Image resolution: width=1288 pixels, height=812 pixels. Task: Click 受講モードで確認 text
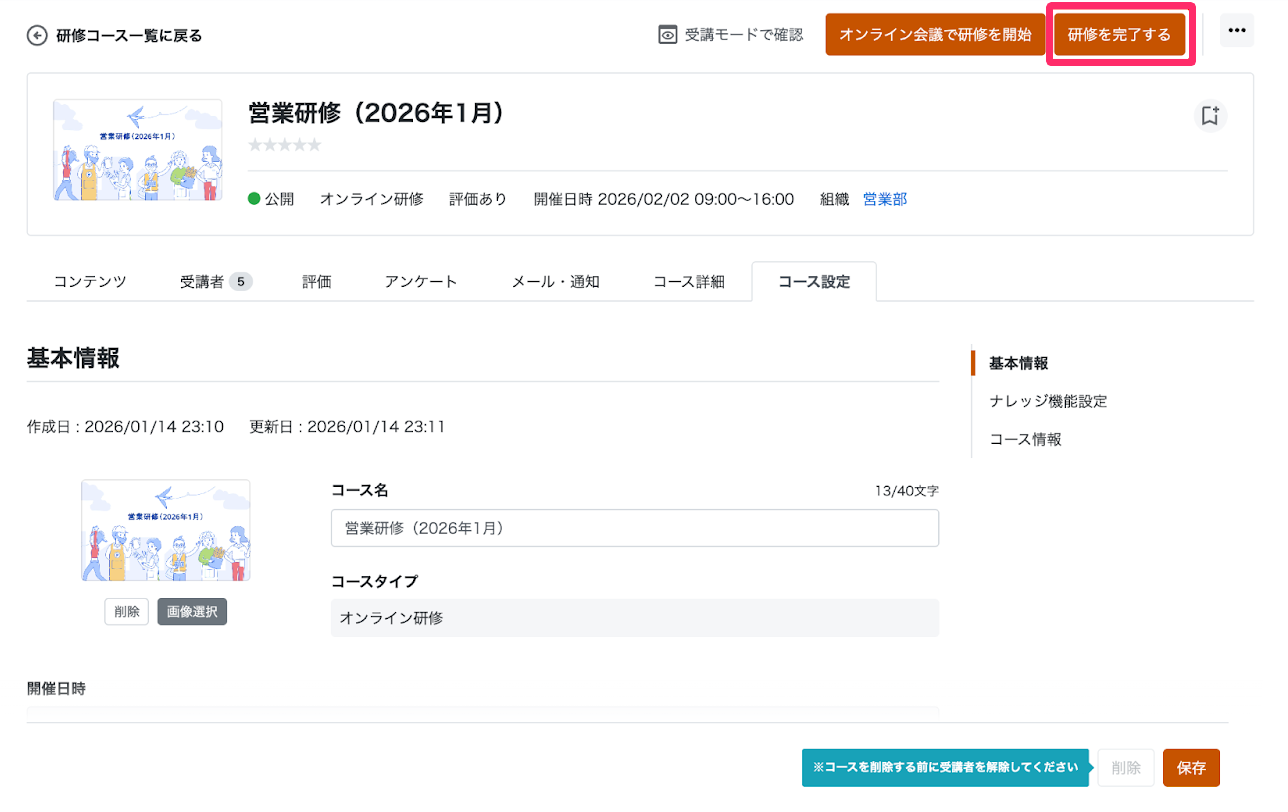(744, 35)
